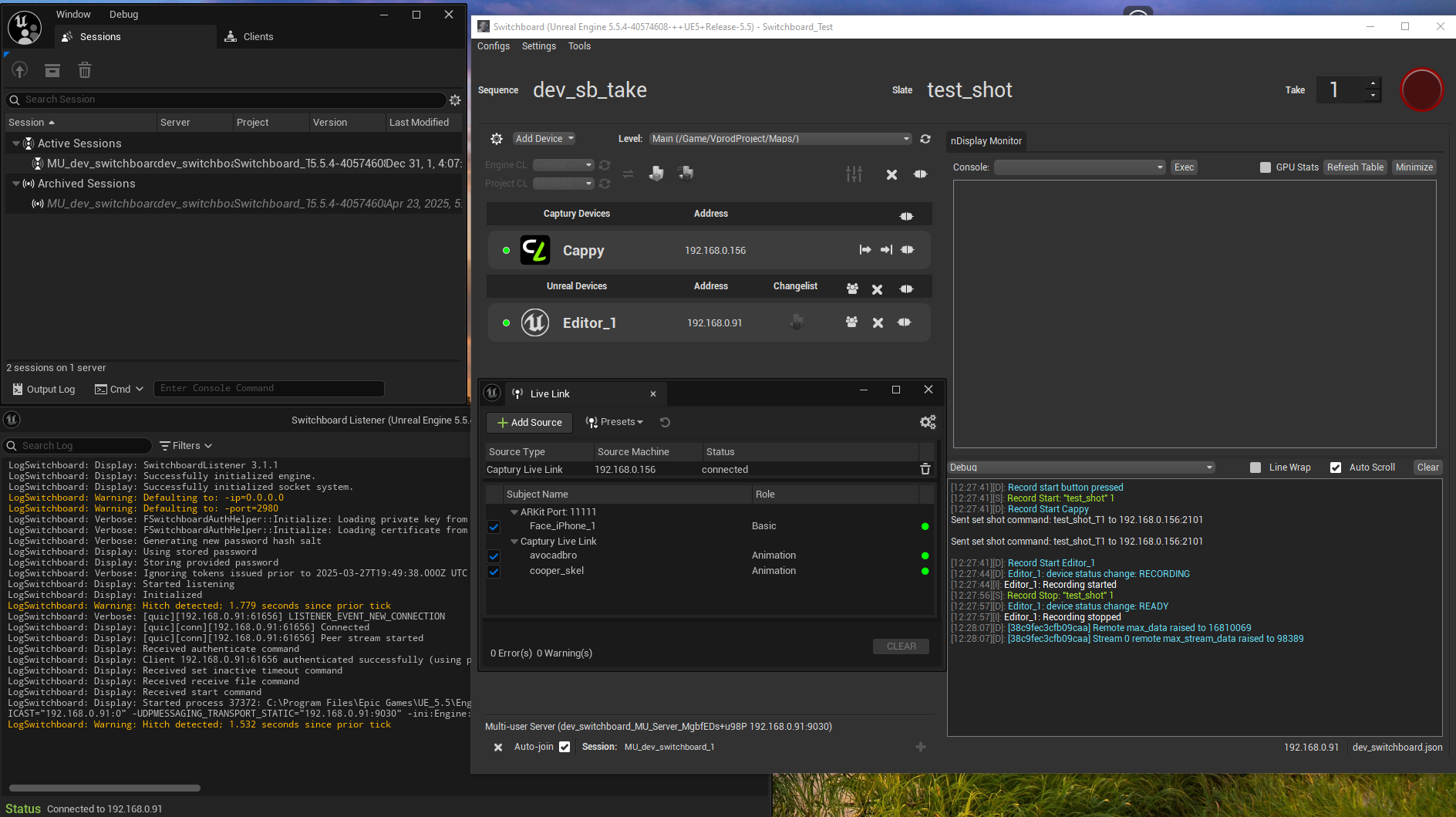Open Live Link settings gear icon
The image size is (1456, 817).
pos(927,422)
